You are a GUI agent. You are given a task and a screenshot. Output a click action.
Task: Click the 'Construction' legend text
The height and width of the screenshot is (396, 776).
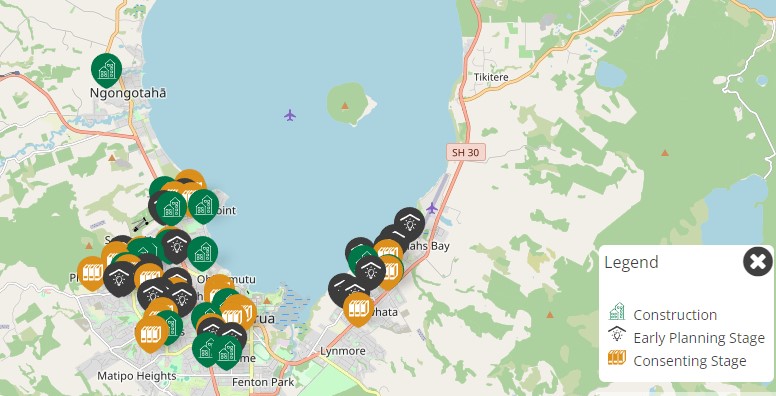click(x=675, y=315)
